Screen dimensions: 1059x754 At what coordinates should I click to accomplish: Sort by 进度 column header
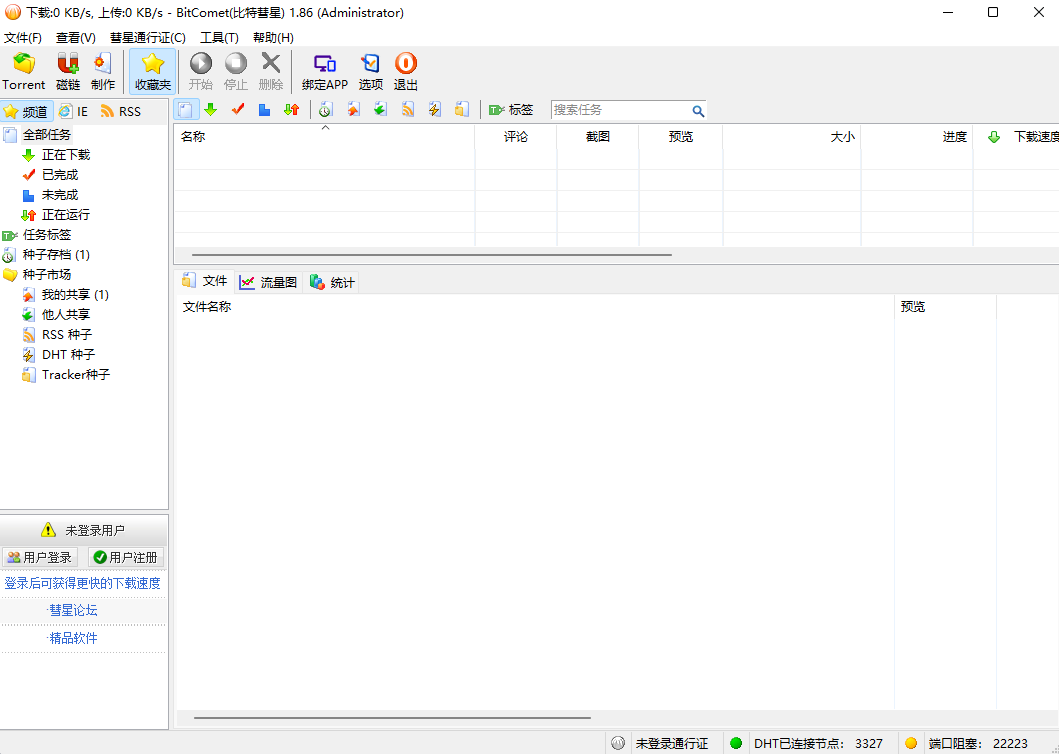click(917, 136)
